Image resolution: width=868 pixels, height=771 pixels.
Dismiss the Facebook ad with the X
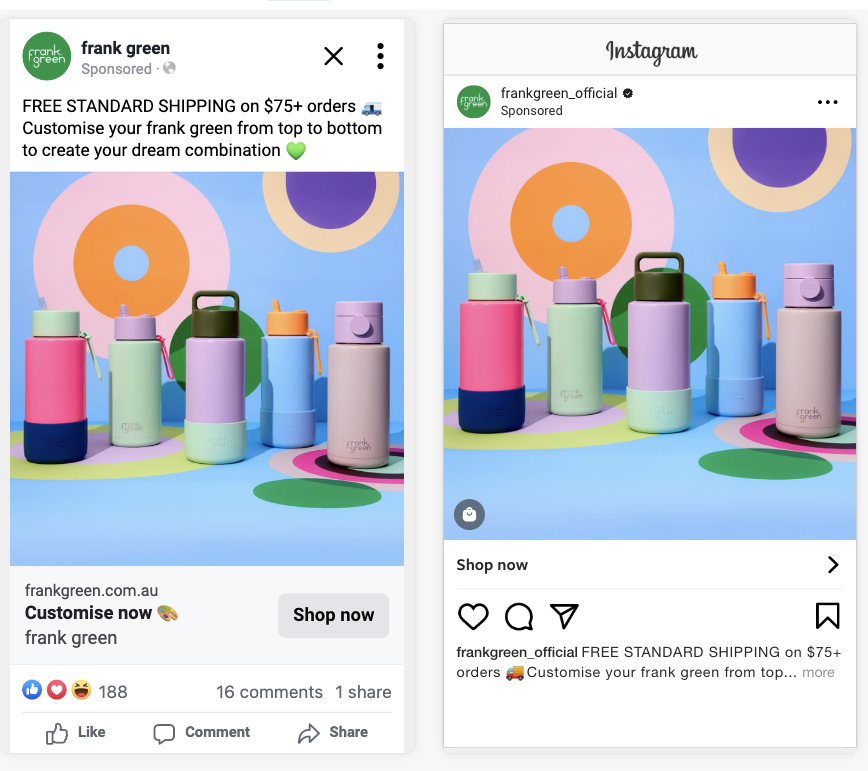[x=333, y=56]
